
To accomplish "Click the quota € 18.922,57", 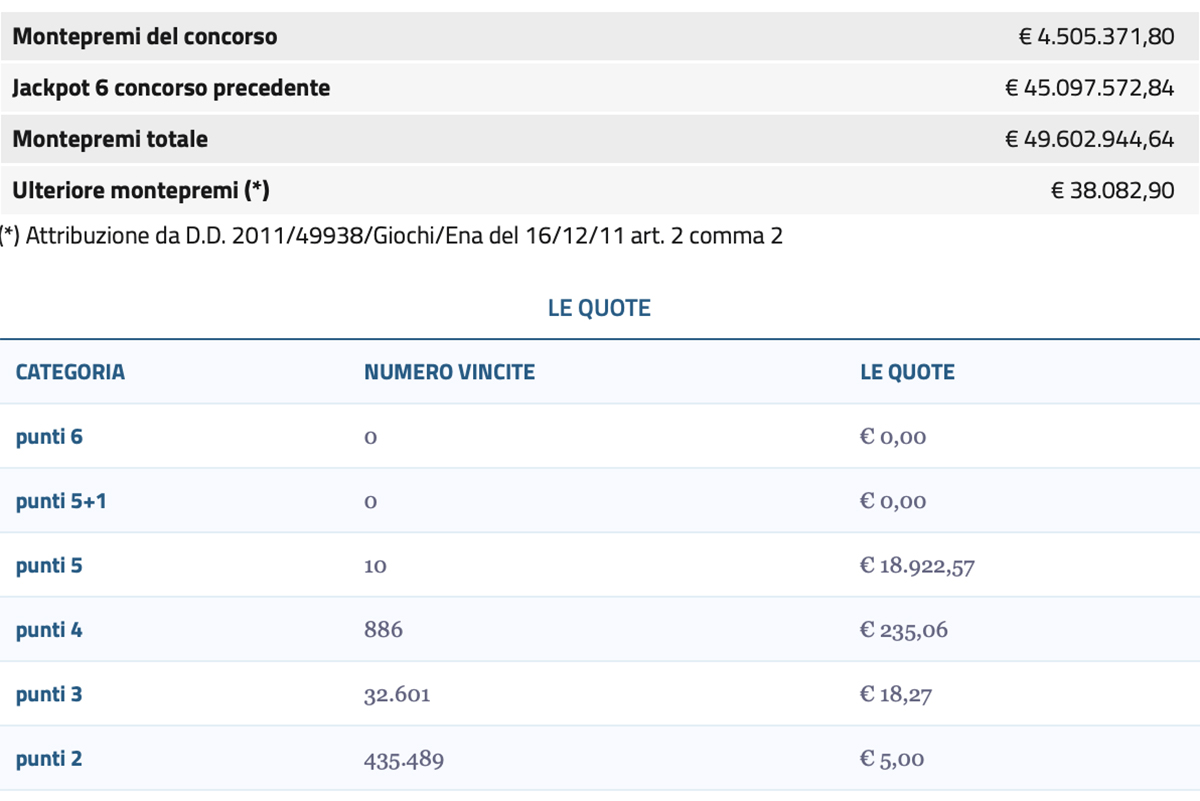I will [x=917, y=566].
